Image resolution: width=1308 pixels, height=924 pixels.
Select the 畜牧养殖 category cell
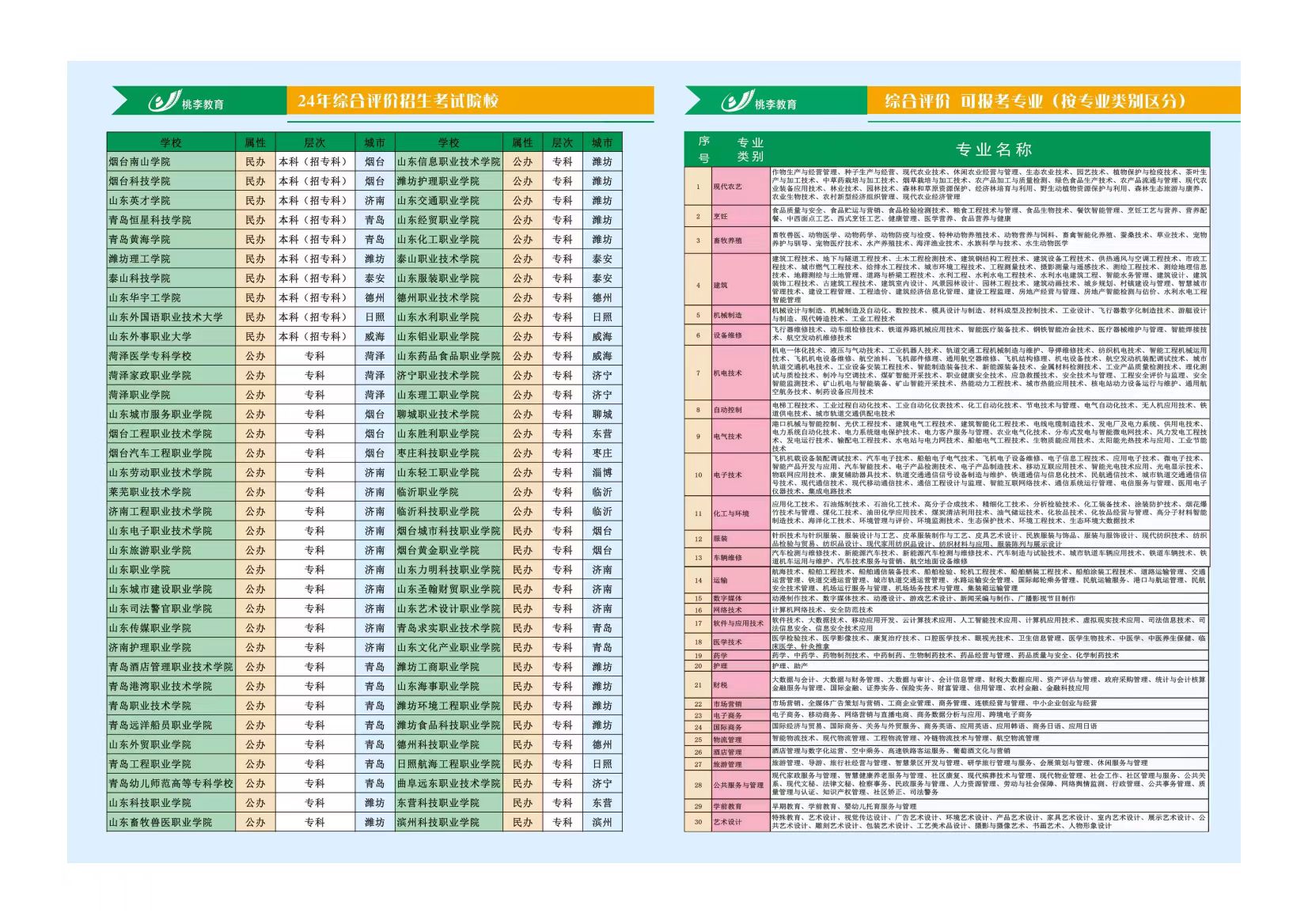(x=741, y=240)
